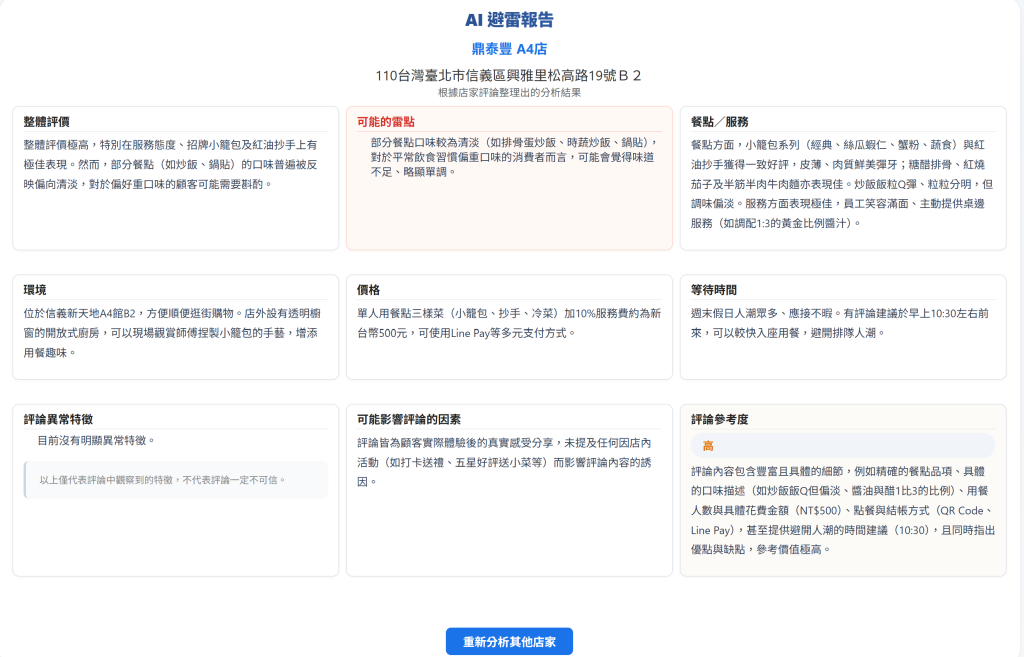Click the 餐點／服務 card heading

click(720, 122)
